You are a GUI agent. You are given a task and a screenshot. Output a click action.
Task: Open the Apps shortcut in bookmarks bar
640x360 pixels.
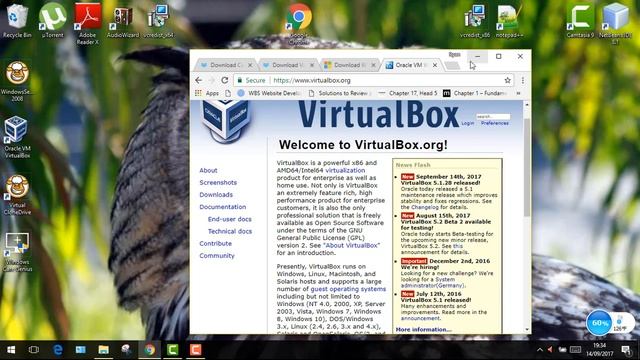(x=207, y=93)
